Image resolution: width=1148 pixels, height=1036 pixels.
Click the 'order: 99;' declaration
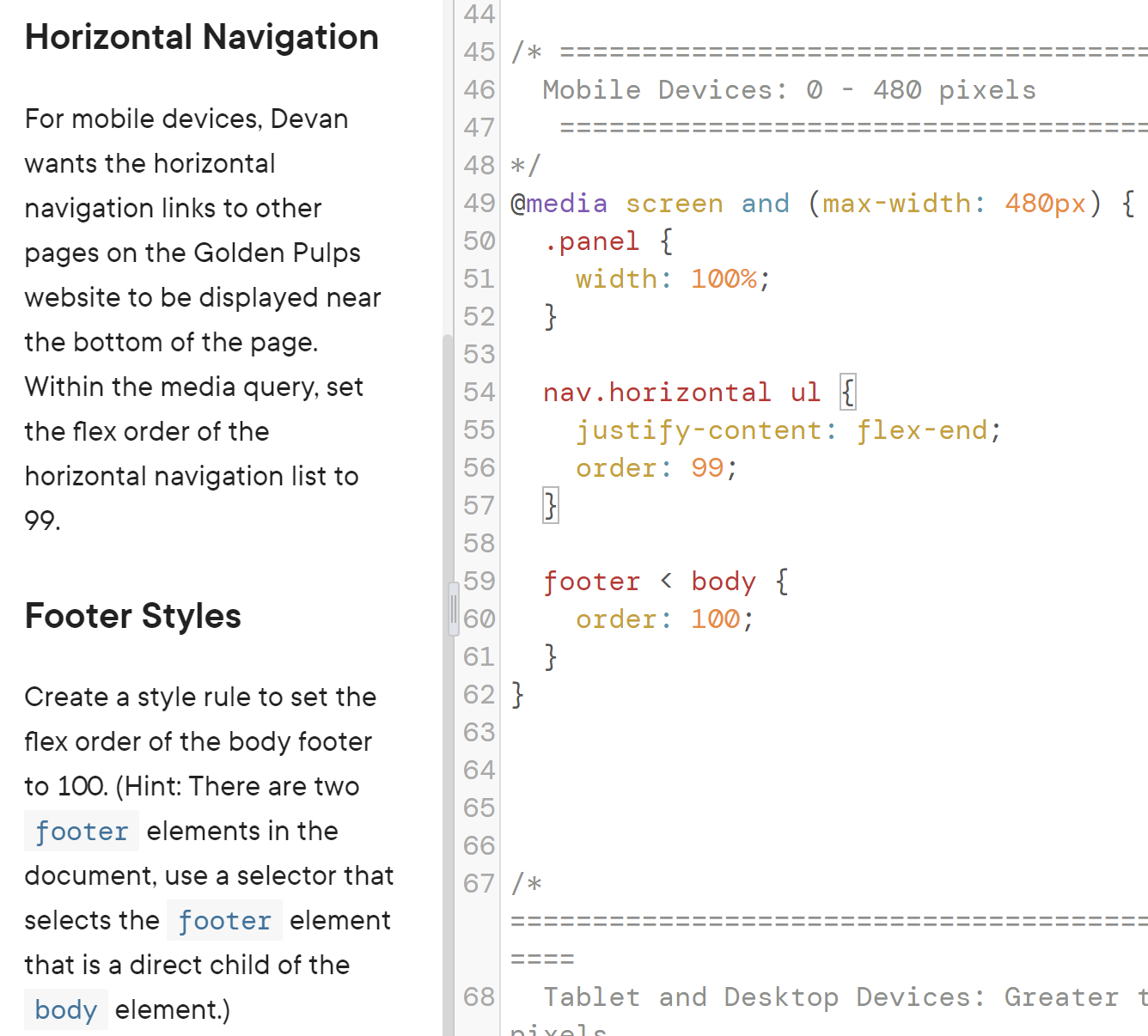pyautogui.click(x=653, y=467)
